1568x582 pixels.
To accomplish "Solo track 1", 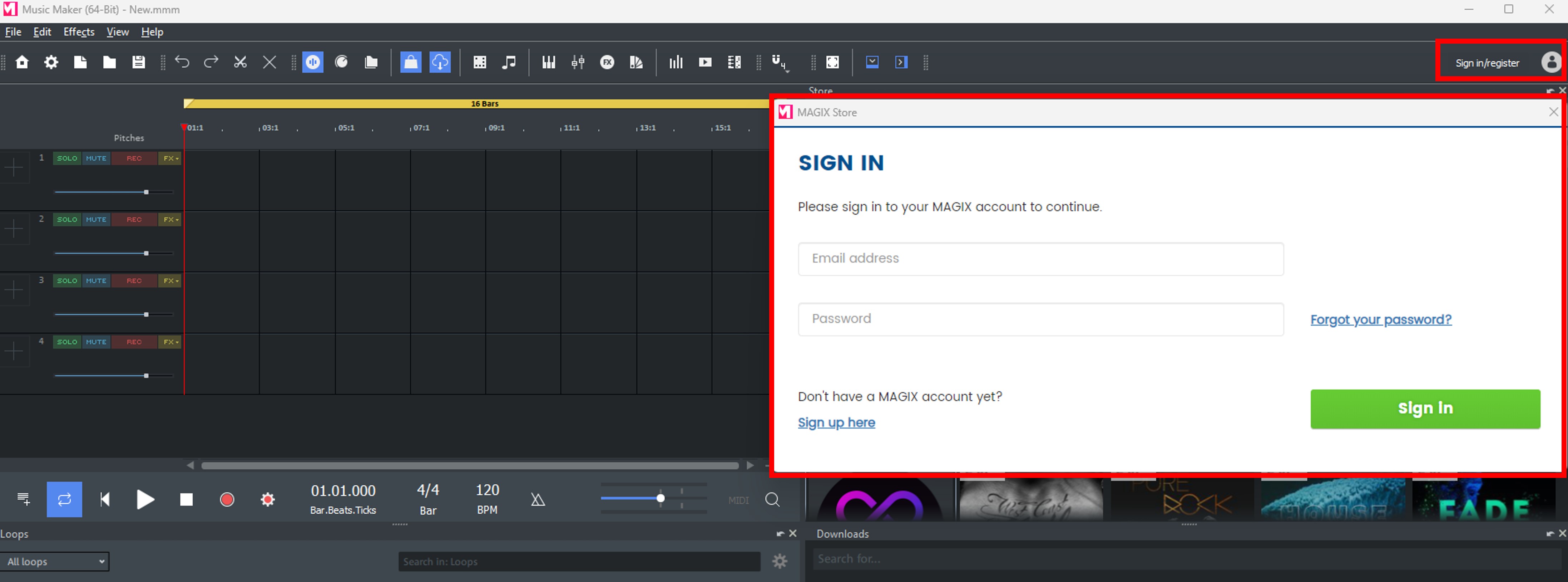I will click(67, 158).
